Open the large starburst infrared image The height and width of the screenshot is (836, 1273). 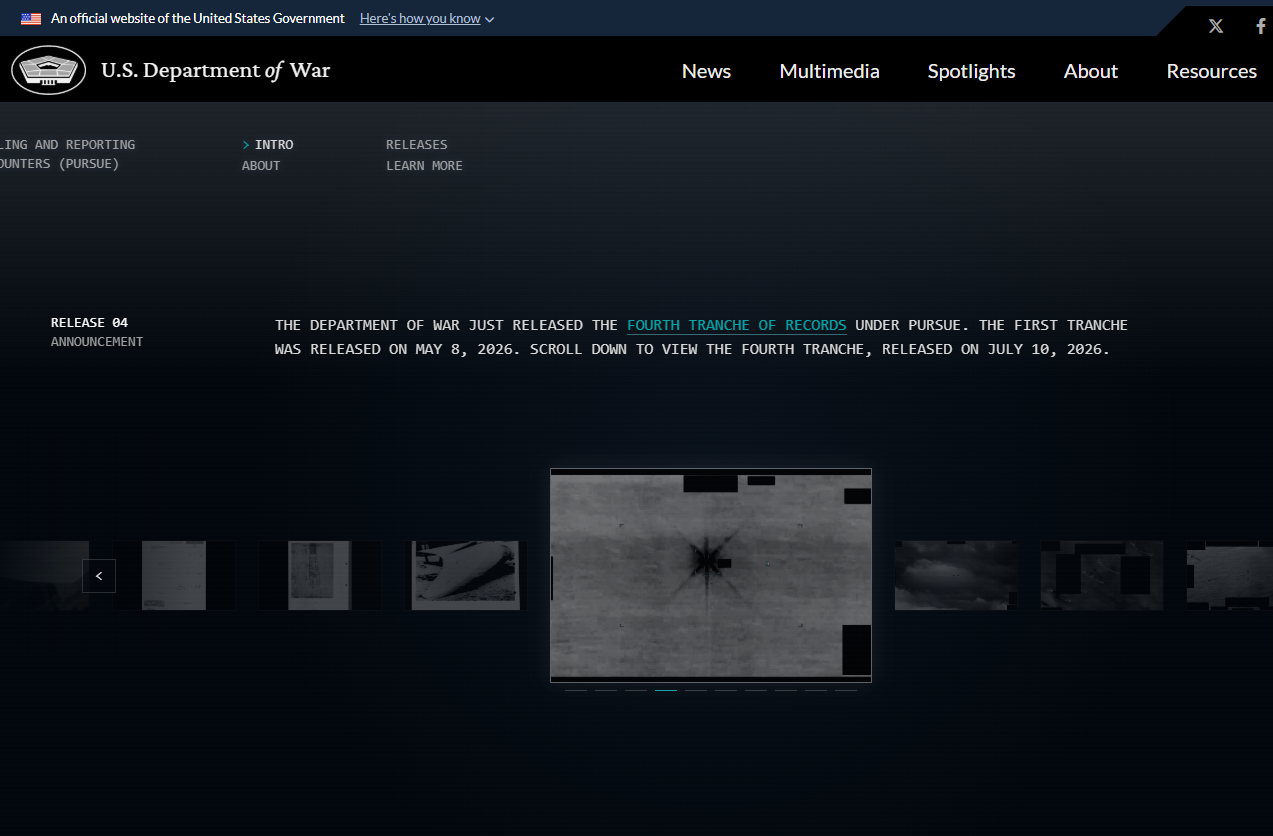[711, 575]
